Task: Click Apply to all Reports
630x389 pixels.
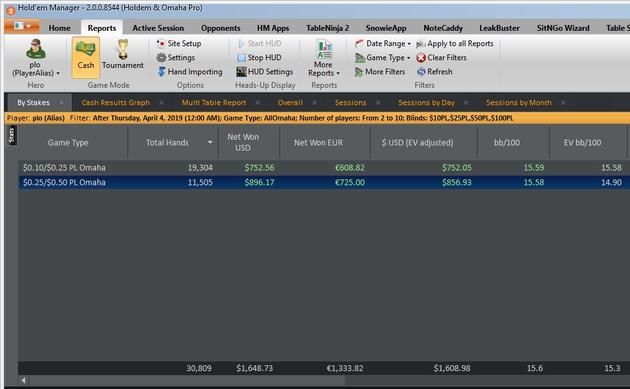Action: click(x=454, y=43)
